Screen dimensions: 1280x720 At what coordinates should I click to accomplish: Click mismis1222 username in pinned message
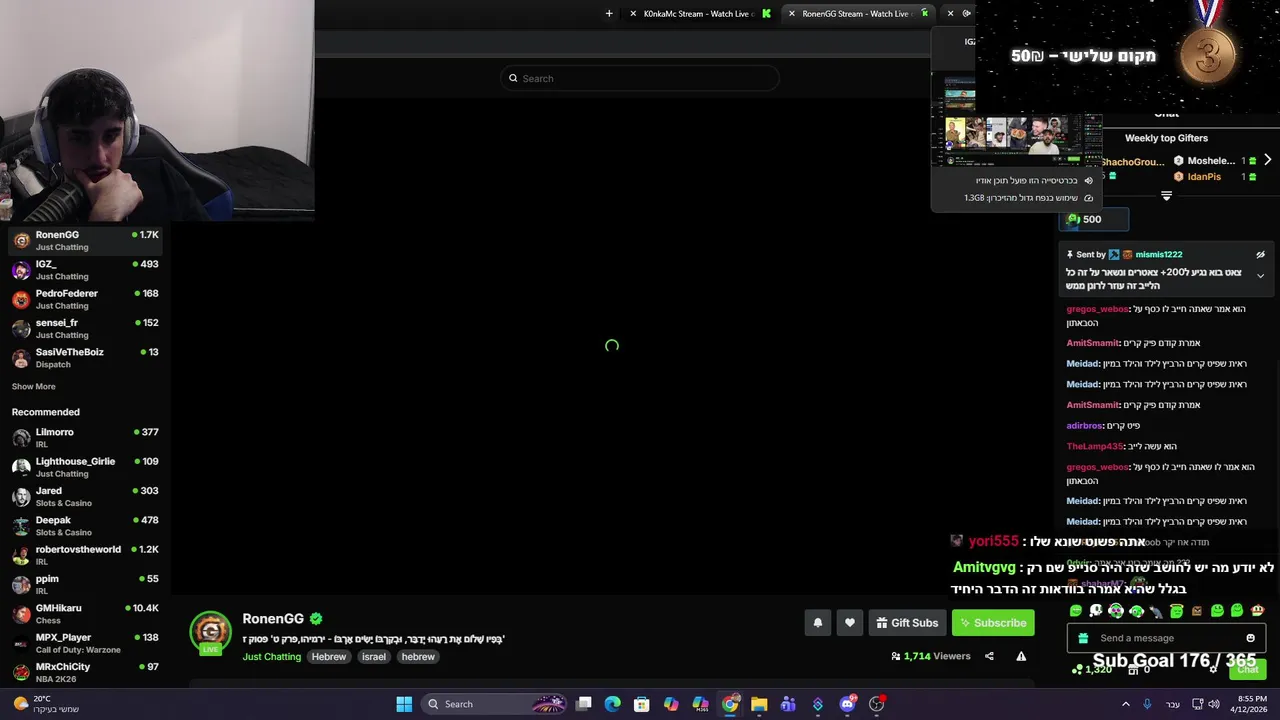(x=1158, y=255)
